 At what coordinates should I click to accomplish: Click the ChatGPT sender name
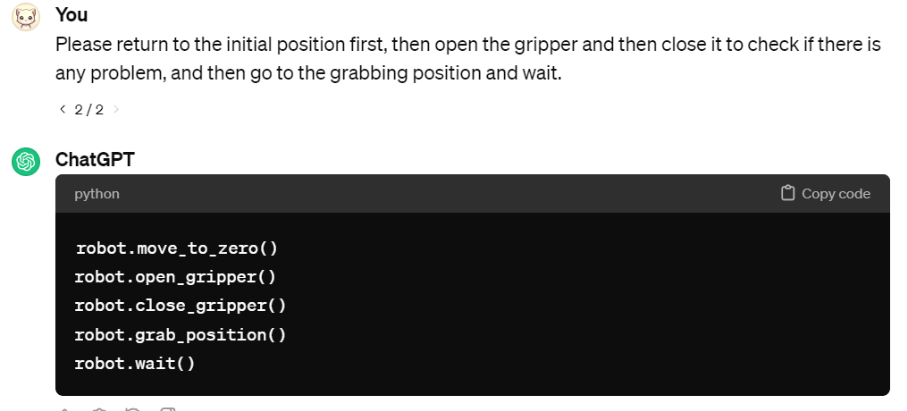click(95, 159)
